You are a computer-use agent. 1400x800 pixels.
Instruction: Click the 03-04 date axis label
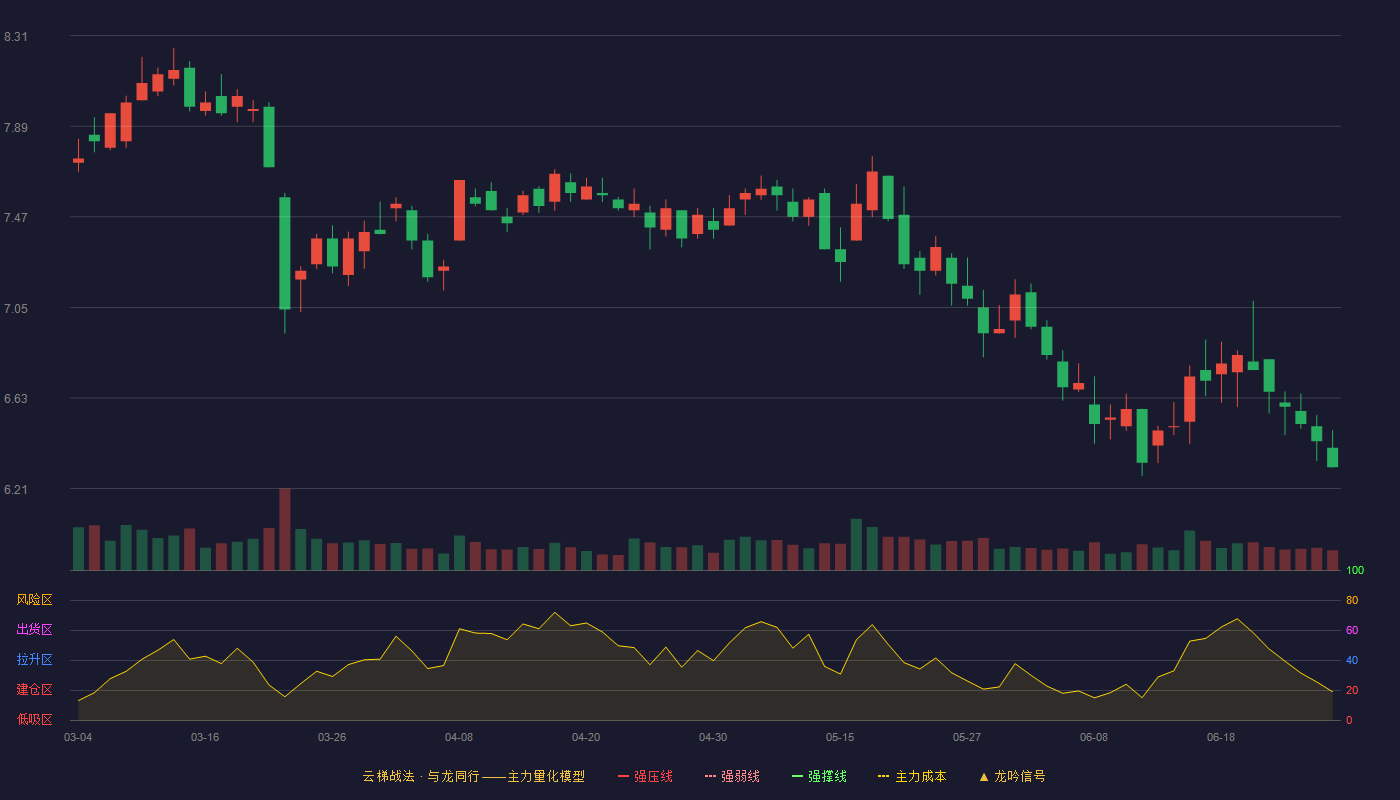[78, 737]
